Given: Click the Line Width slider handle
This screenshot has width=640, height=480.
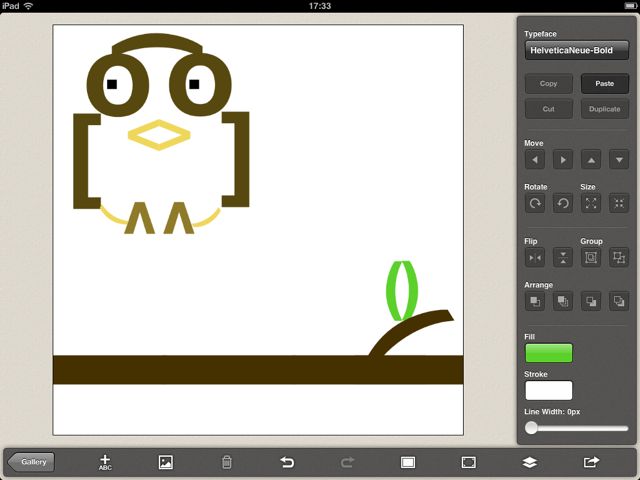Looking at the screenshot, I should click(531, 428).
